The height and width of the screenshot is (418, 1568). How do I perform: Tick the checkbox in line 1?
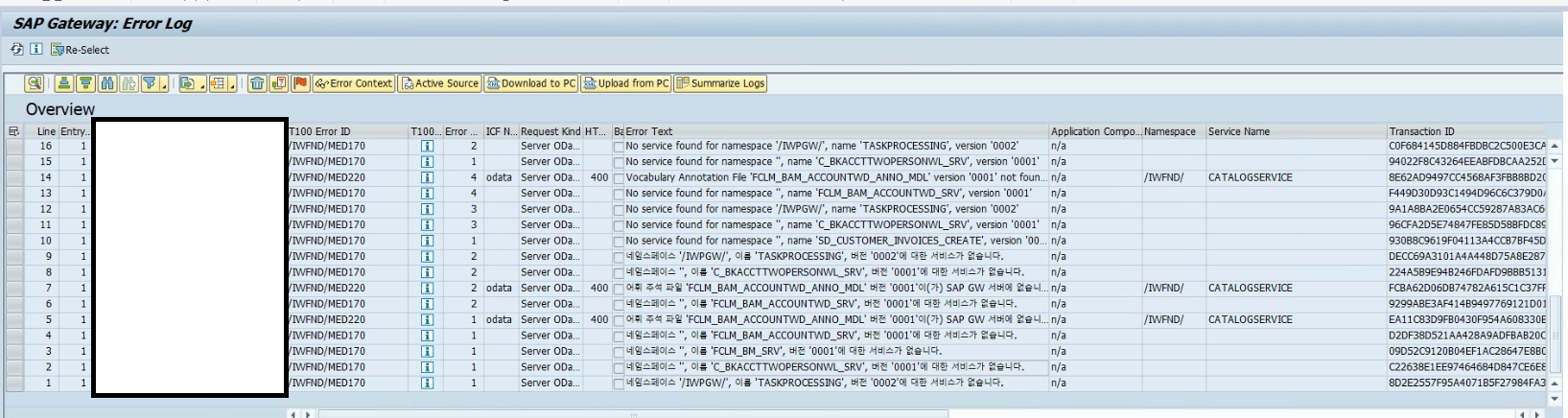click(x=619, y=383)
